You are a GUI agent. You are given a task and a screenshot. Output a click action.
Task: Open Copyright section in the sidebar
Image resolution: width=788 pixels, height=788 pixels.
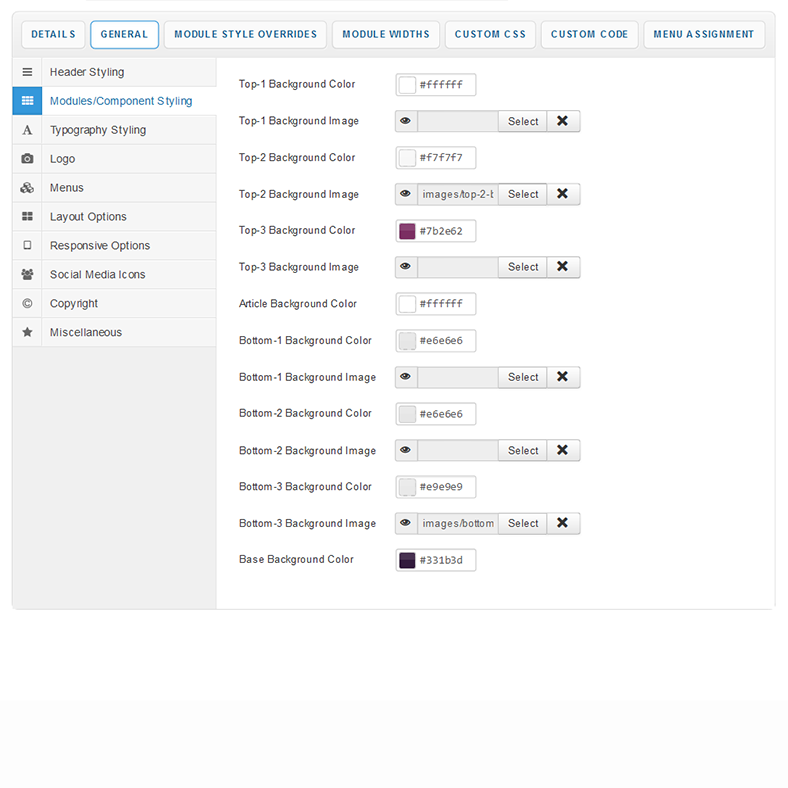point(74,304)
